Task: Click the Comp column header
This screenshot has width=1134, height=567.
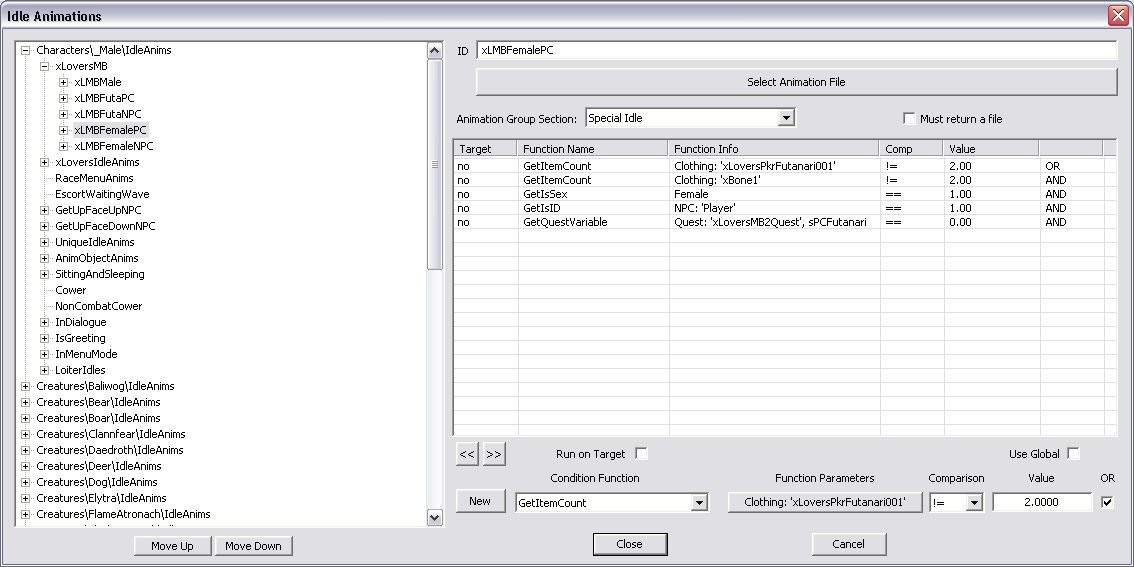Action: pyautogui.click(x=911, y=148)
